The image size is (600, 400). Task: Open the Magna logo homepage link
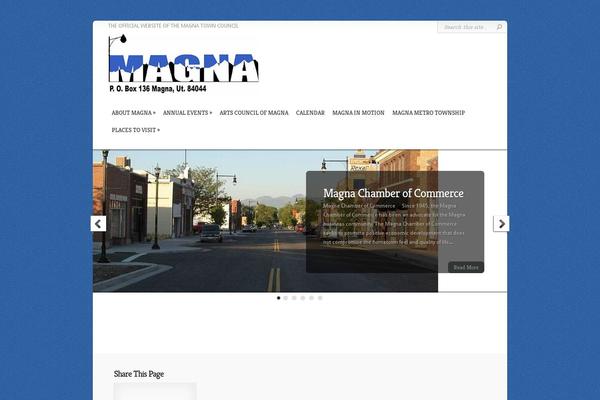pyautogui.click(x=184, y=64)
